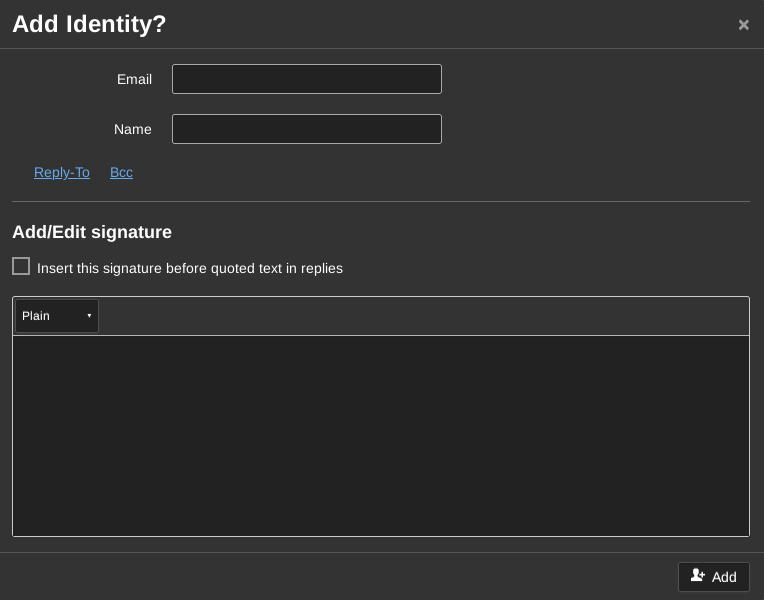
Task: Click the Email field label
Action: click(134, 79)
